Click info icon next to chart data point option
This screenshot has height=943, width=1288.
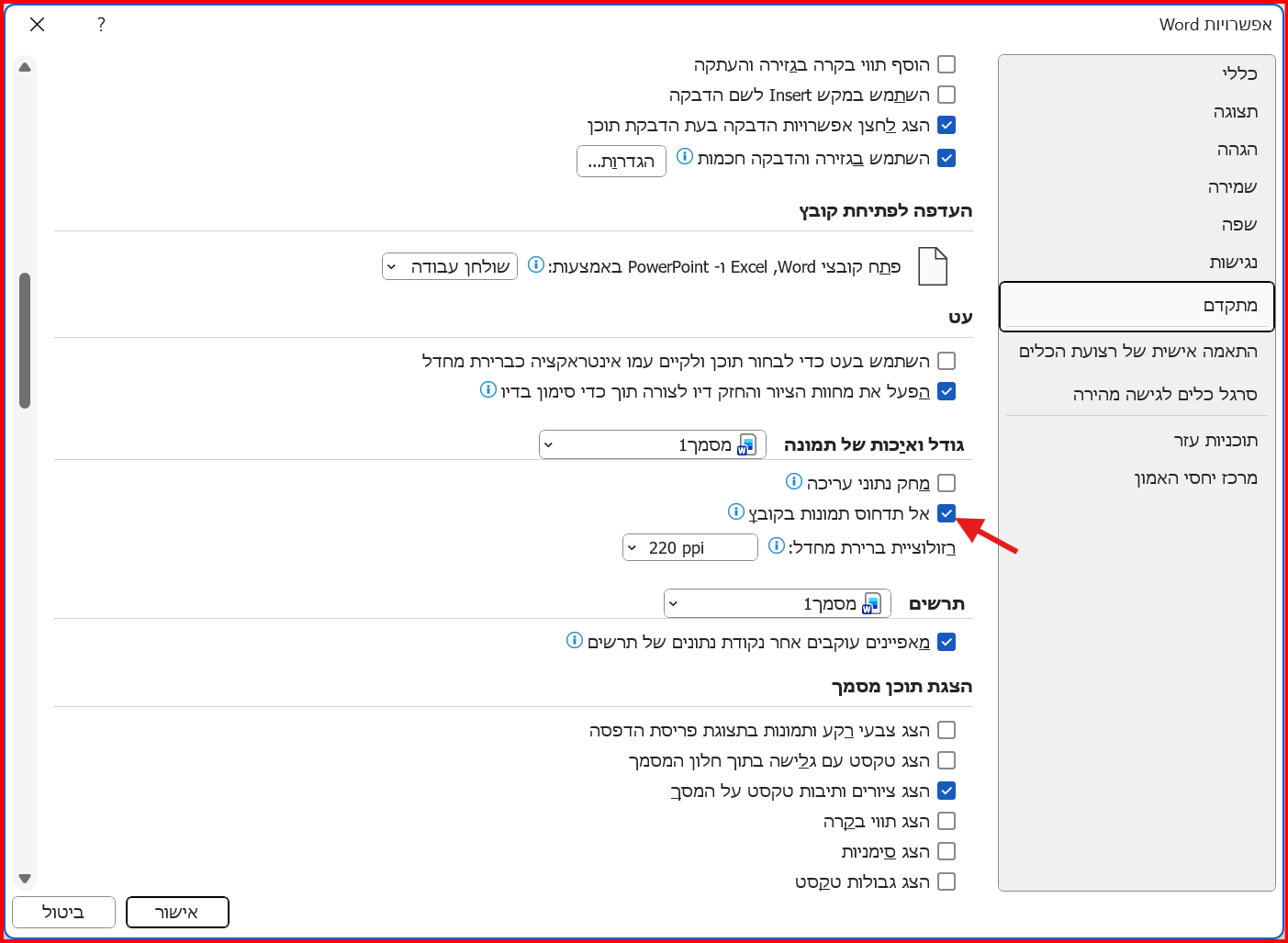pyautogui.click(x=575, y=641)
